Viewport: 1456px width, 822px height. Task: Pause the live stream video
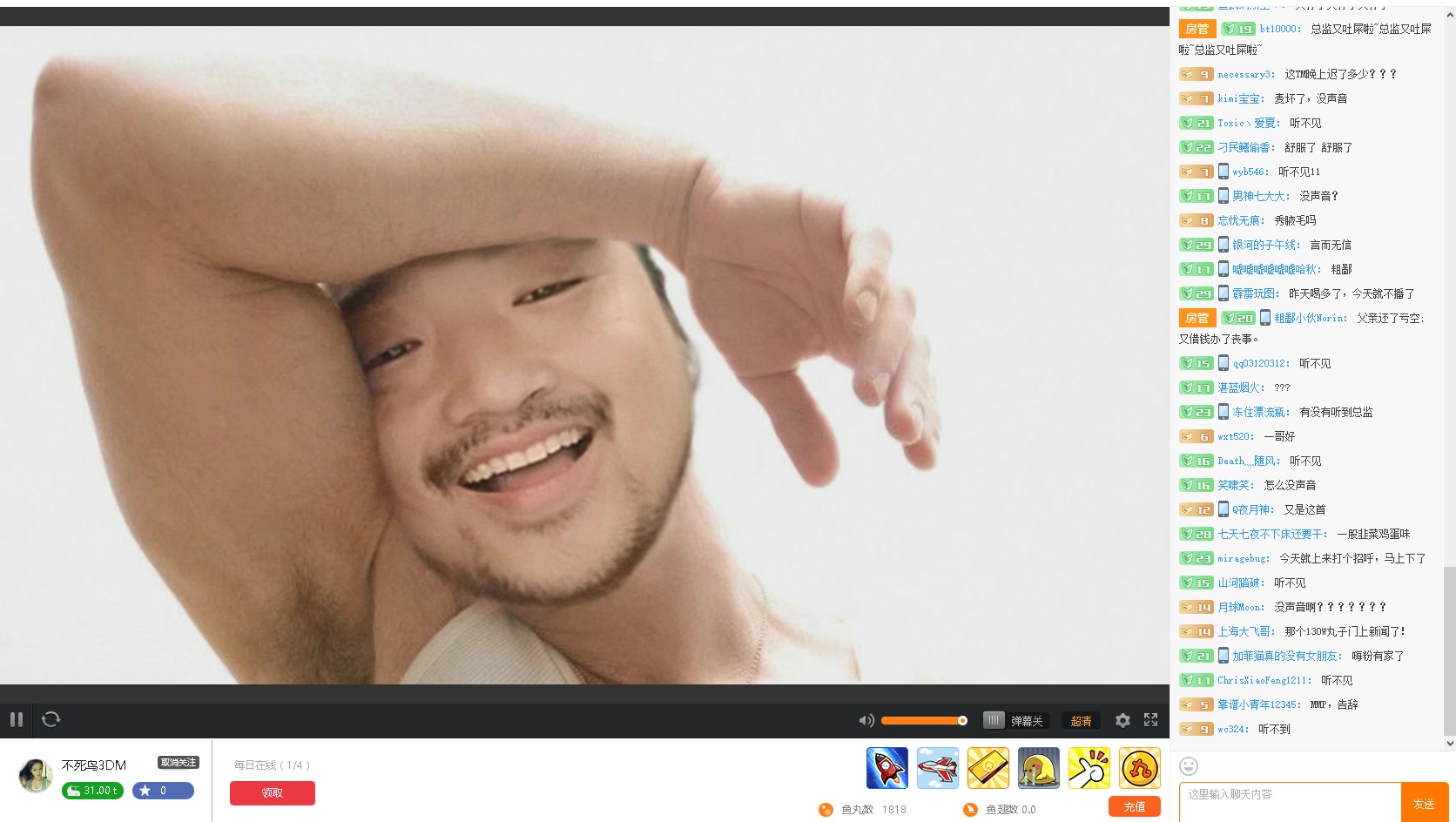17,719
